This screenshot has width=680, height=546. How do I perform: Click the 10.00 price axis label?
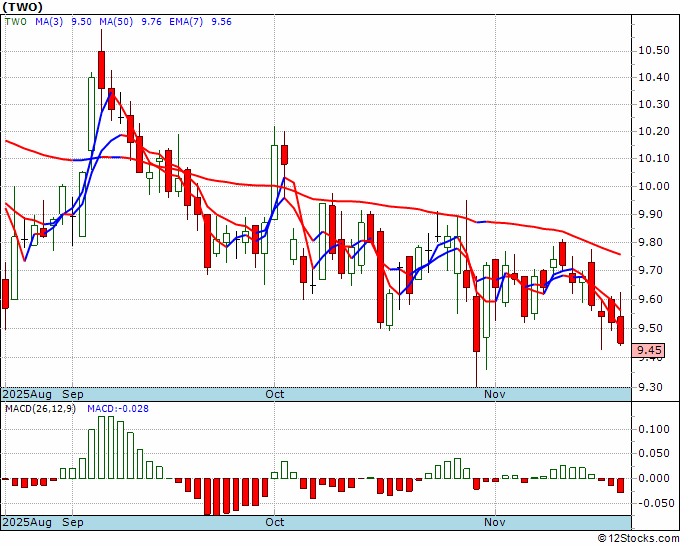pos(654,186)
